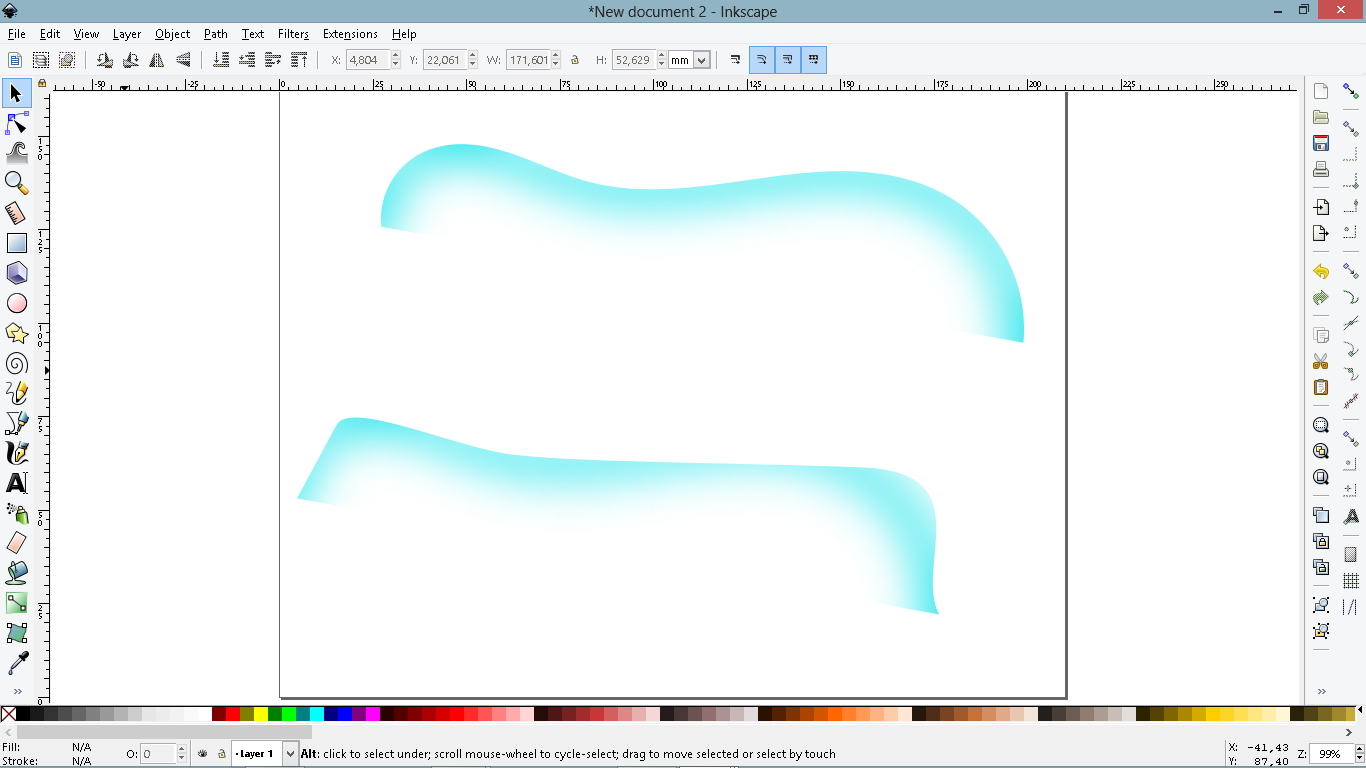
Task: Select the Text tool
Action: click(16, 483)
